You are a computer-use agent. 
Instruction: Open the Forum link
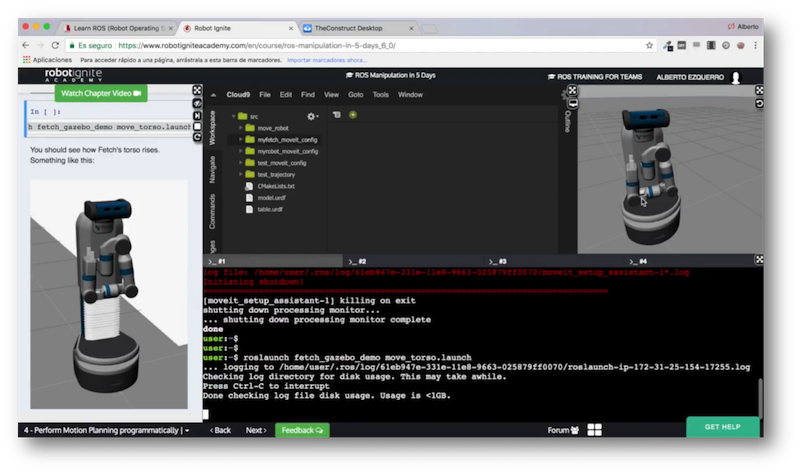pos(563,430)
